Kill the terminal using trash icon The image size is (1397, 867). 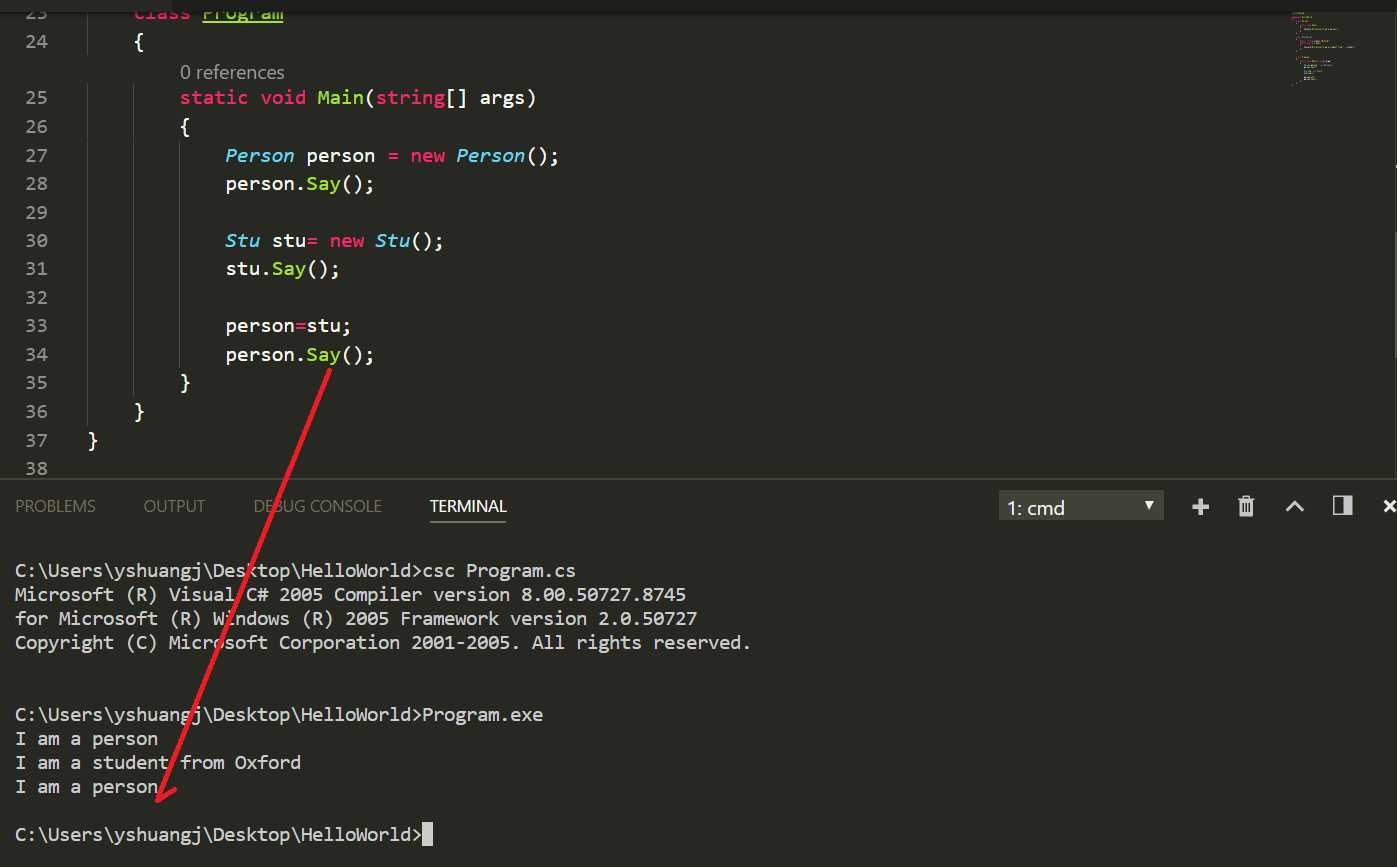(x=1246, y=507)
